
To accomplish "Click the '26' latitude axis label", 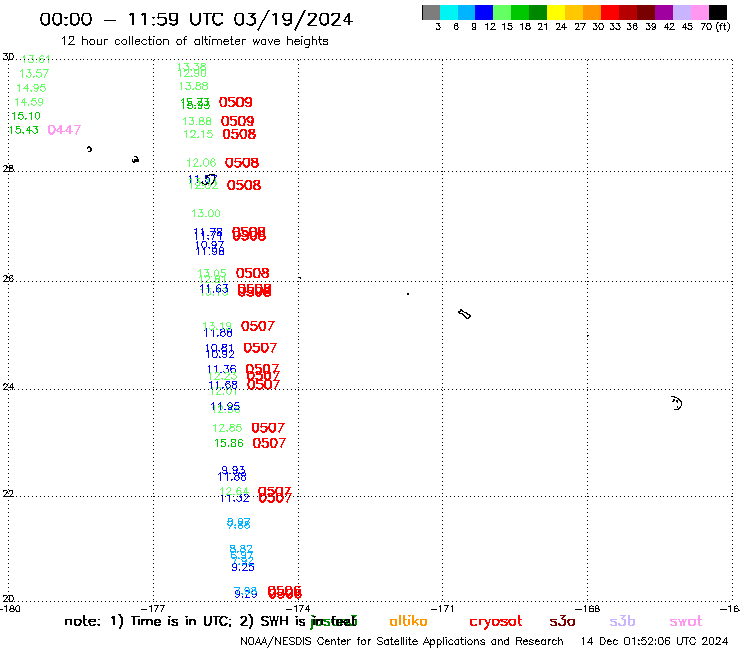I will (8, 279).
